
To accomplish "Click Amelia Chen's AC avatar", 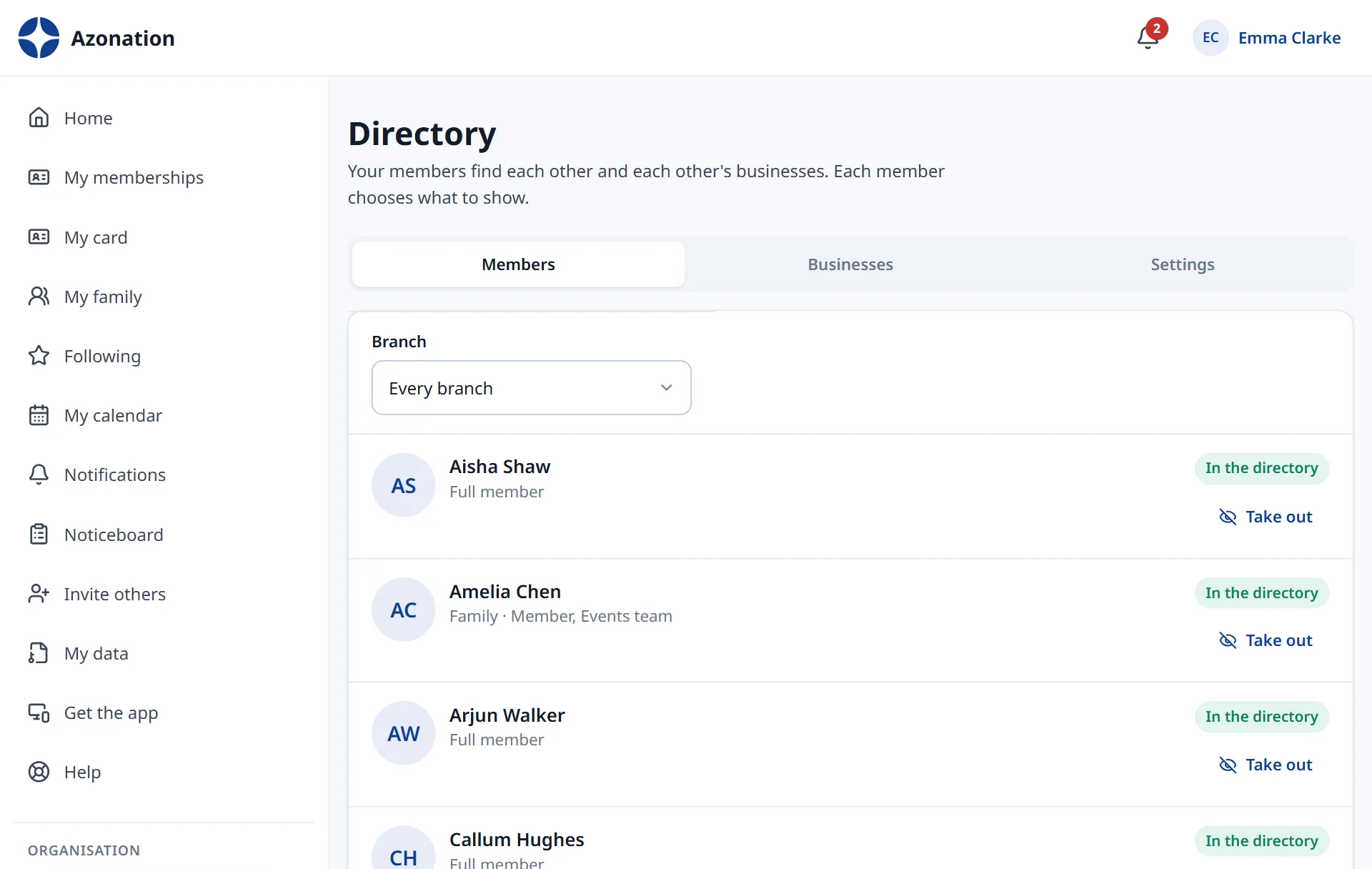I will [x=403, y=610].
